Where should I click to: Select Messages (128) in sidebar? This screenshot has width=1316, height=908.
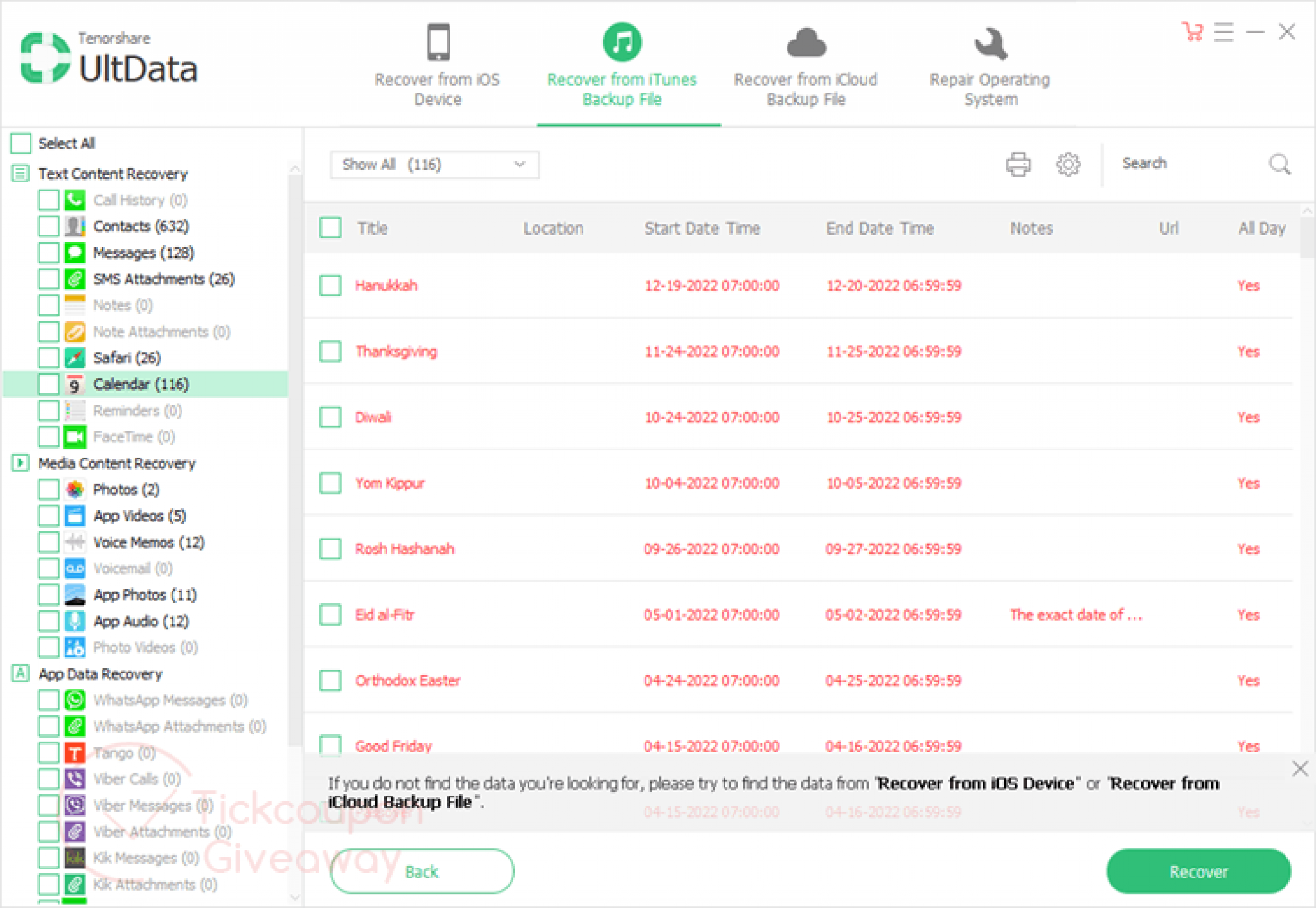[143, 253]
